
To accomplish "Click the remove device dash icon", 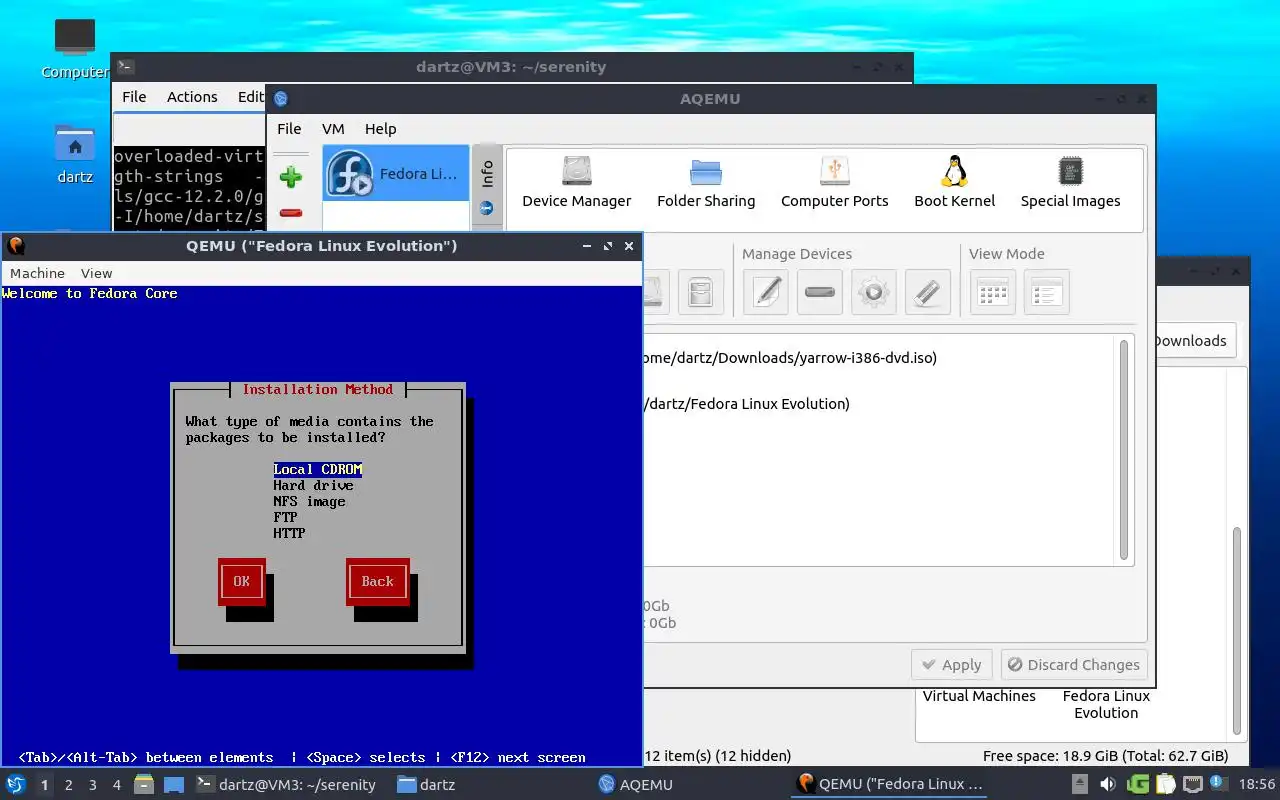I will point(820,292).
